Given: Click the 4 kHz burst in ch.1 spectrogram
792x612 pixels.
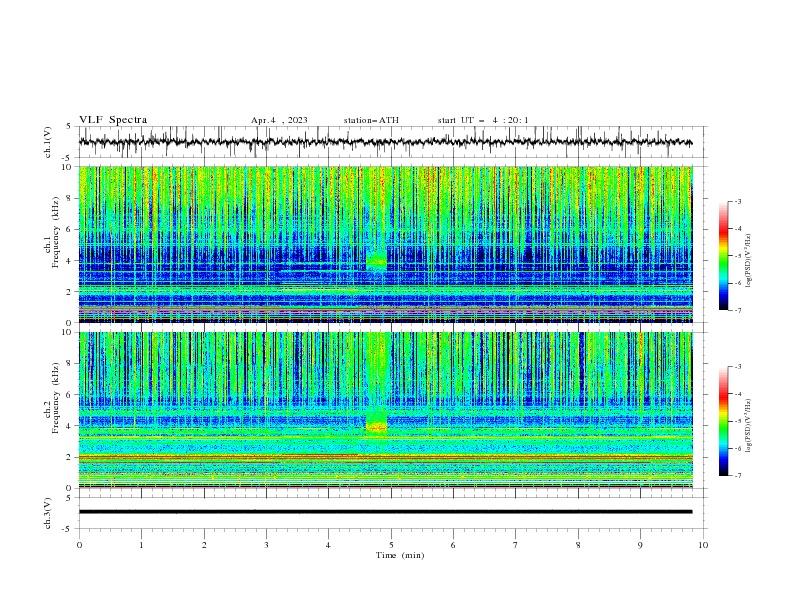Looking at the screenshot, I should pyautogui.click(x=377, y=261).
